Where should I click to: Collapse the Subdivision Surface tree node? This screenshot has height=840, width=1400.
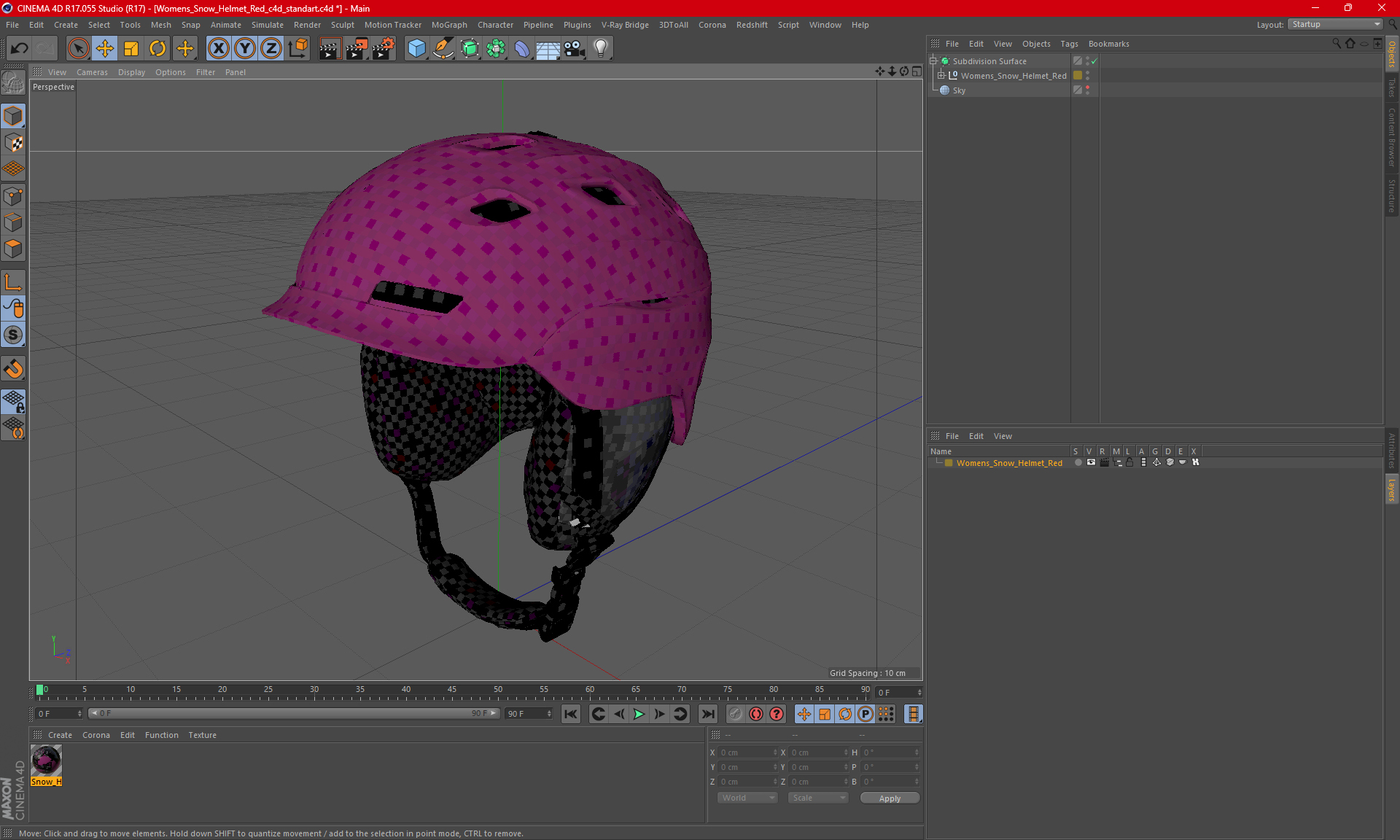(x=933, y=61)
